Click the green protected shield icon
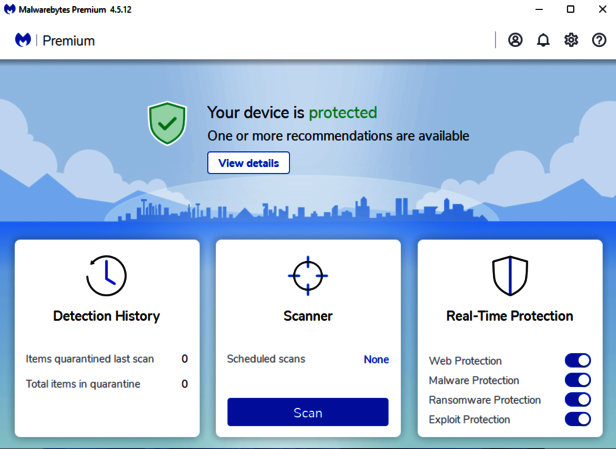 coord(168,123)
